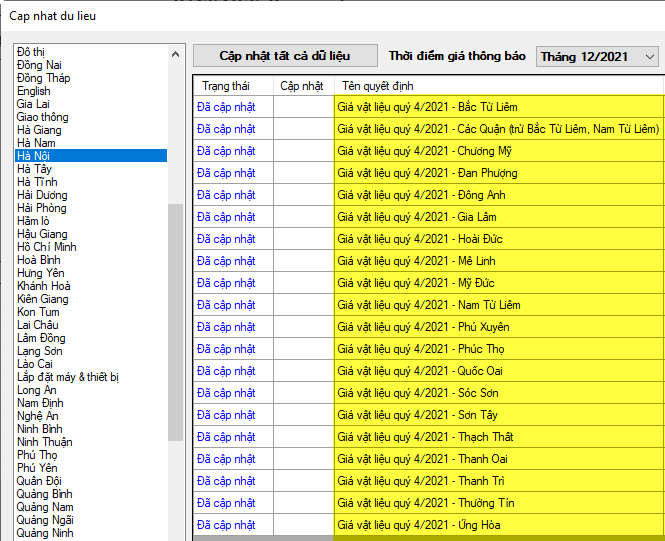665x541 pixels.
Task: Select 'Đồng Nai' in province list
Action: pyautogui.click(x=39, y=65)
